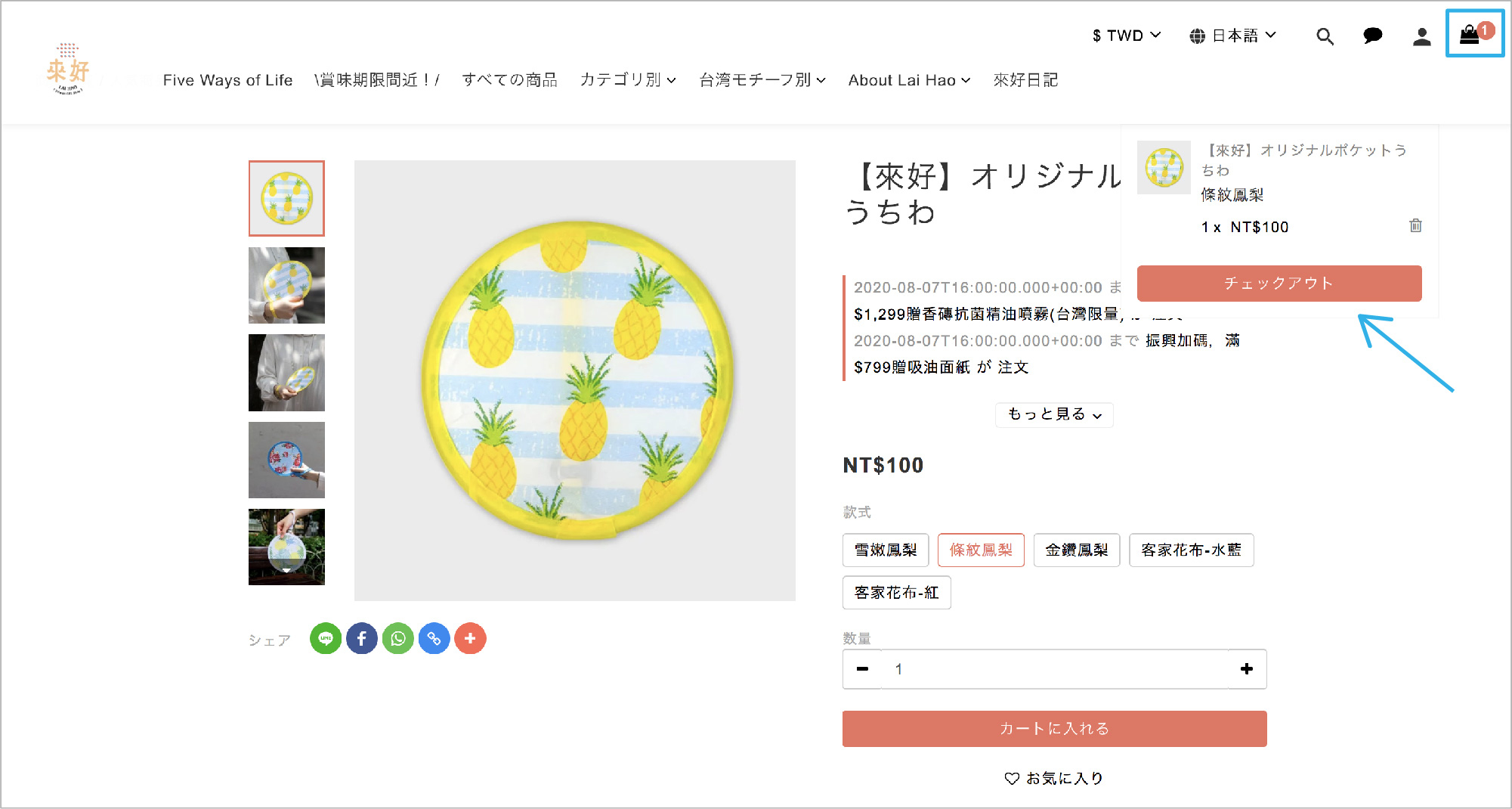
Task: Open the 日本語 language dropdown
Action: point(1232,36)
